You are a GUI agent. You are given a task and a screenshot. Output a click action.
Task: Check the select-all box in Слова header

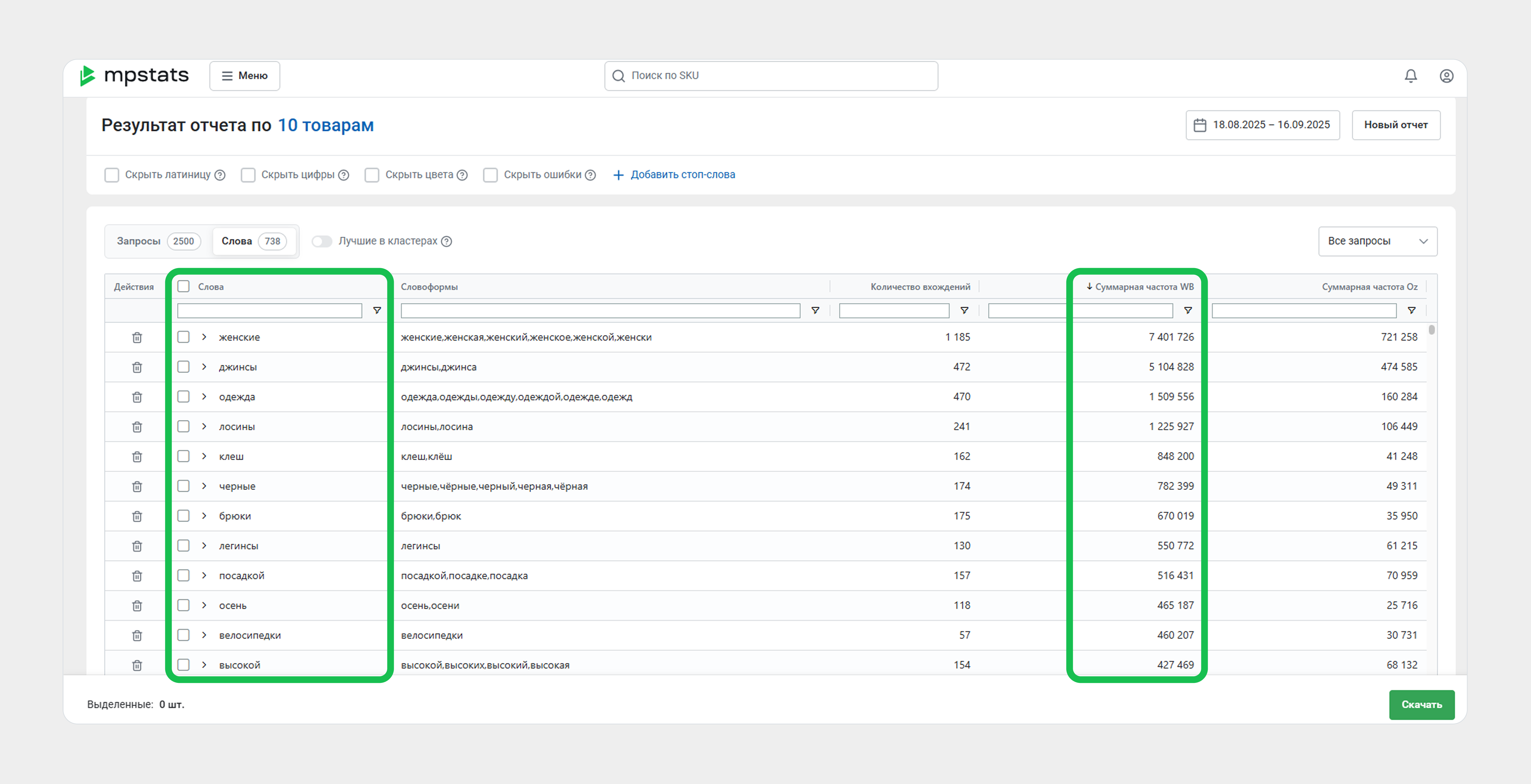184,286
